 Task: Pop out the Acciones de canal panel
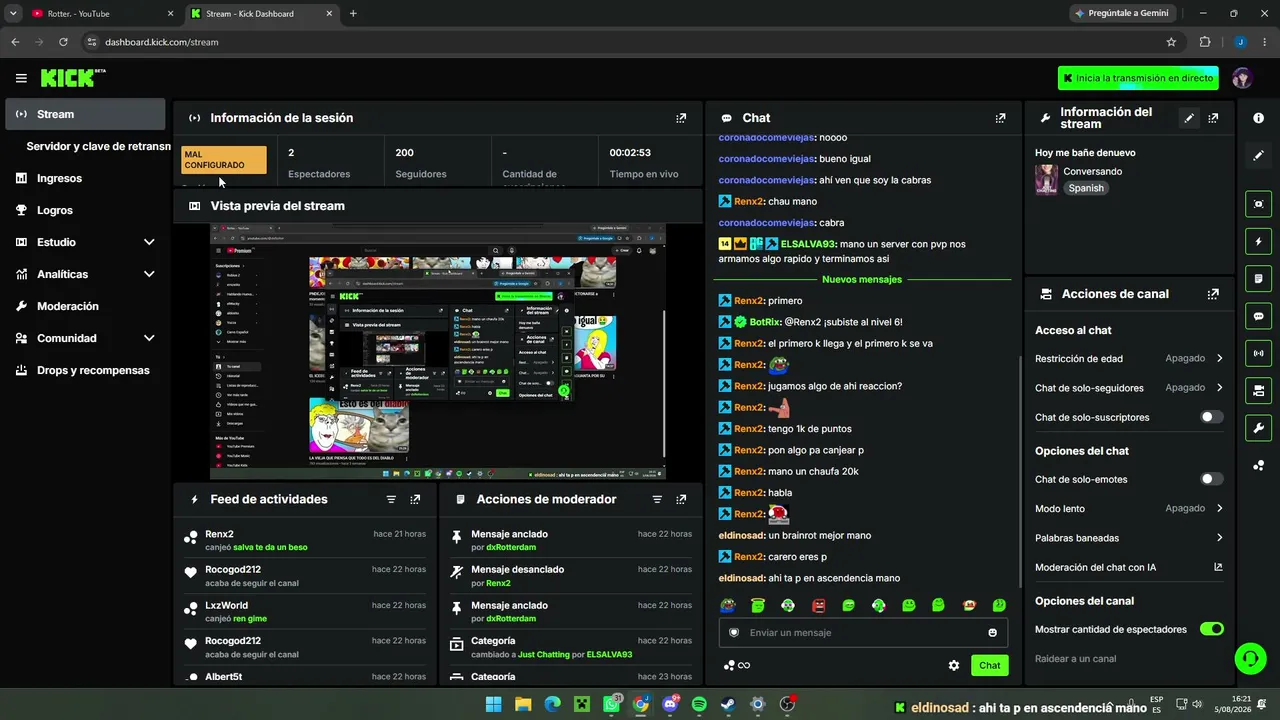pyautogui.click(x=1213, y=294)
